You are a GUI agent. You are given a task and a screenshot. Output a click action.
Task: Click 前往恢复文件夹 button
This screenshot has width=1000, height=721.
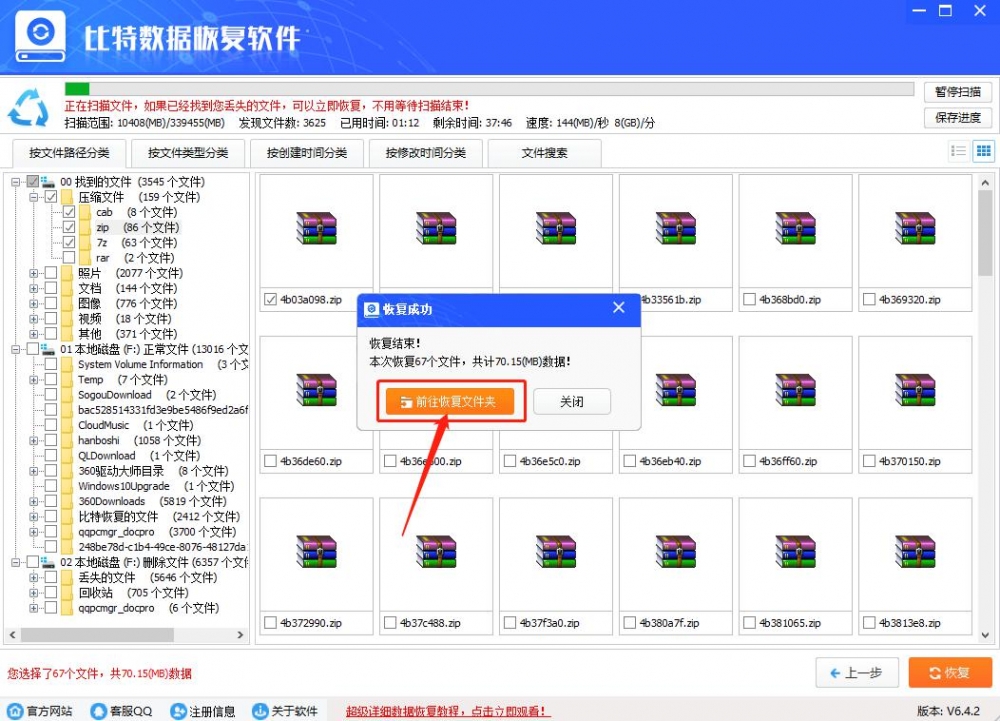point(450,402)
